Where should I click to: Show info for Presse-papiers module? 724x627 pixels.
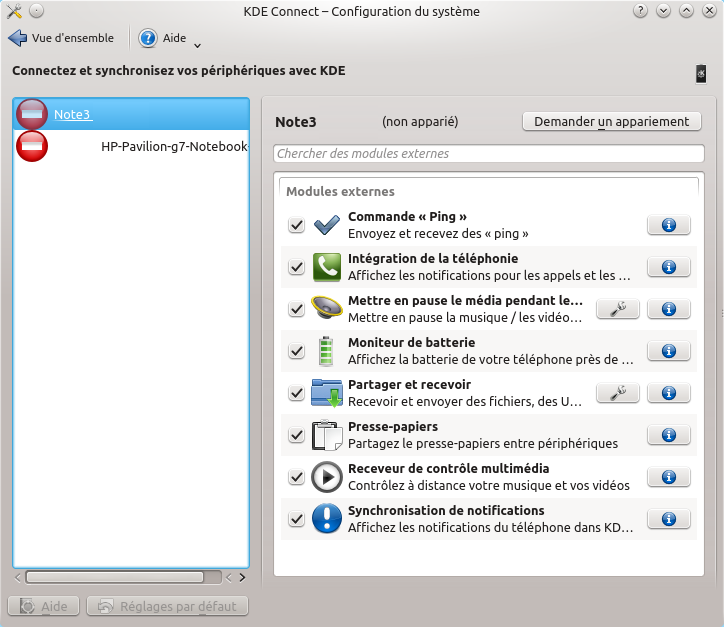point(669,435)
